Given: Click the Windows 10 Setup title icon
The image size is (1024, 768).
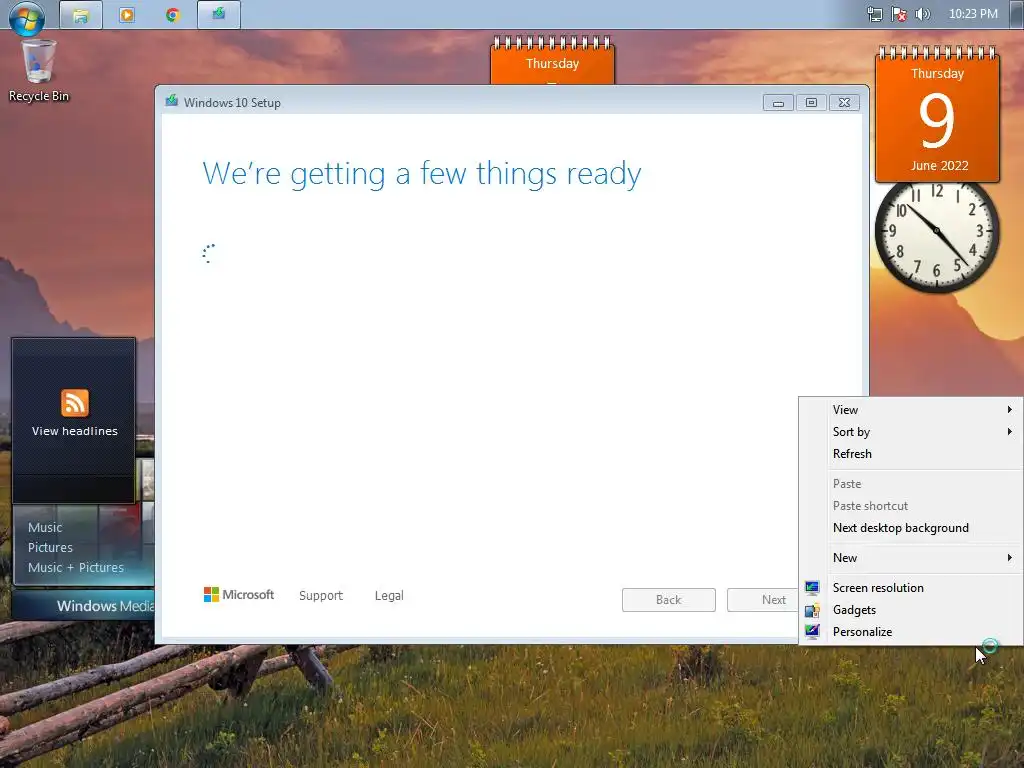Looking at the screenshot, I should point(172,101).
